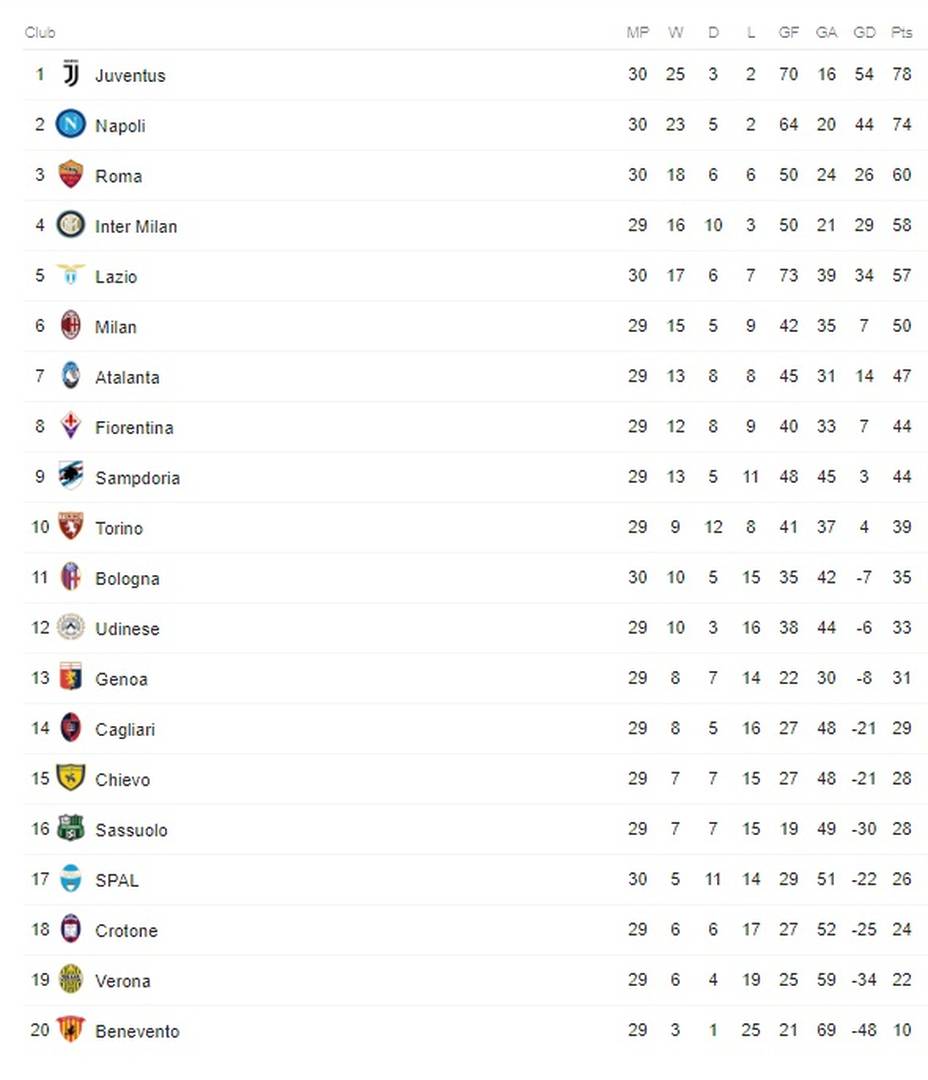Click the Sassuolo green badge icon

(x=70, y=828)
